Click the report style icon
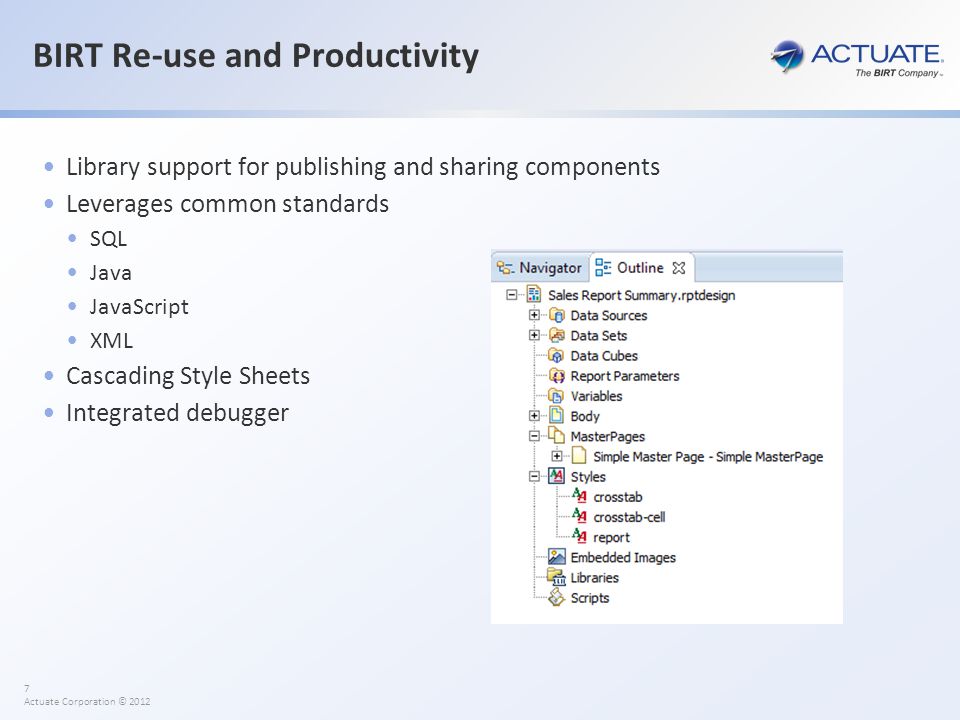 pyautogui.click(x=579, y=536)
